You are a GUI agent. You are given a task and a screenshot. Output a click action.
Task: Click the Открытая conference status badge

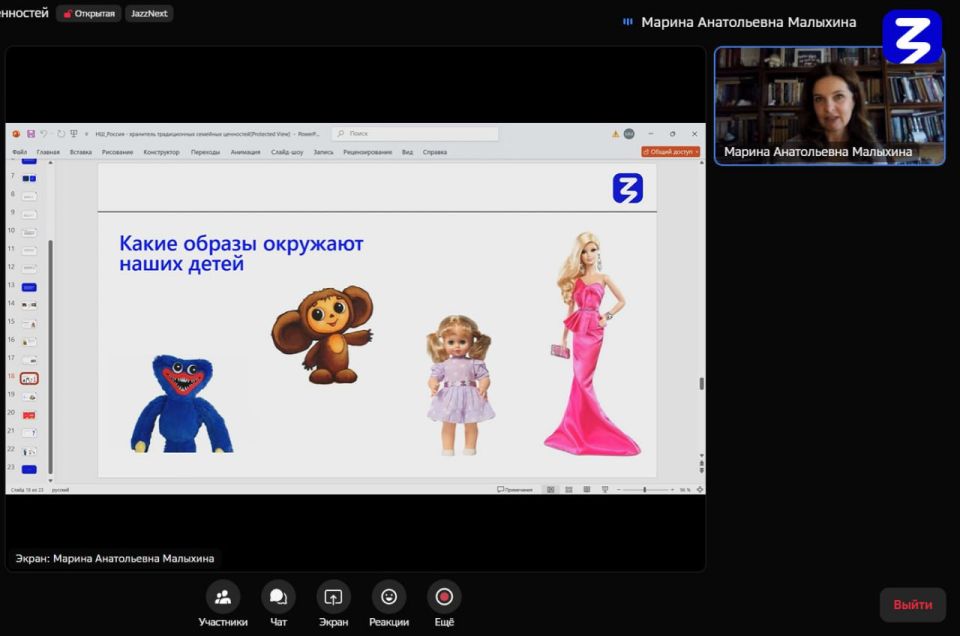click(x=89, y=13)
